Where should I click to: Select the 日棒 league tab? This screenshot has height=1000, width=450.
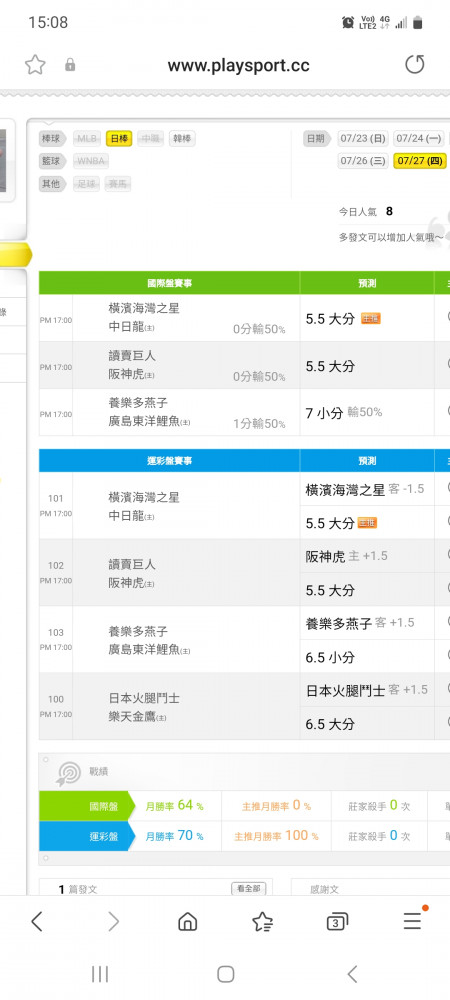pos(119,138)
